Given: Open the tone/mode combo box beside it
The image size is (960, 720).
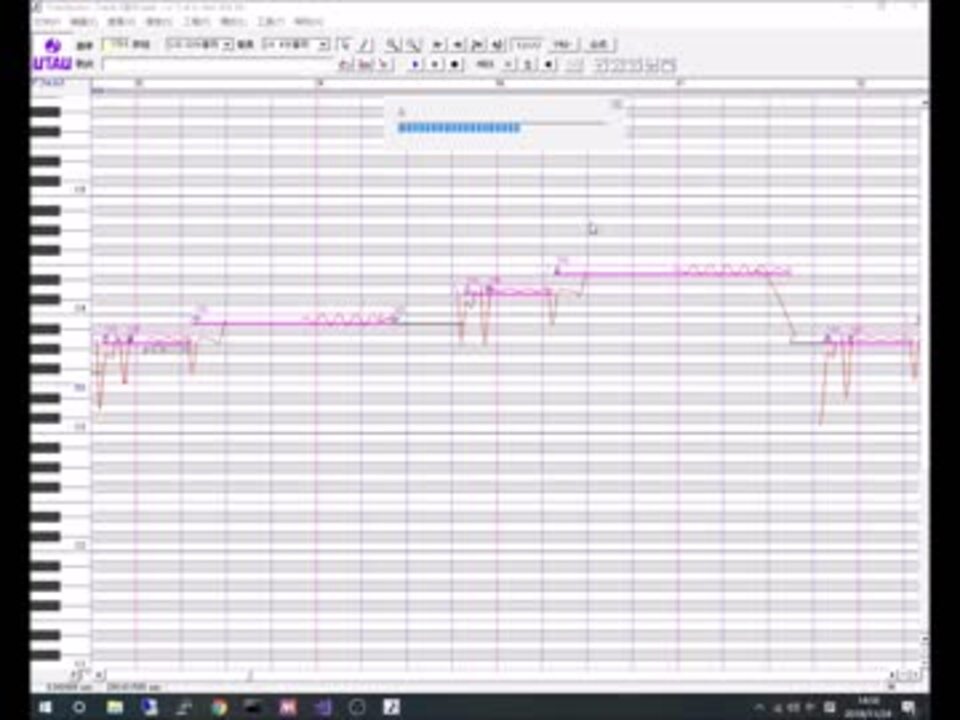Looking at the screenshot, I should [322, 43].
